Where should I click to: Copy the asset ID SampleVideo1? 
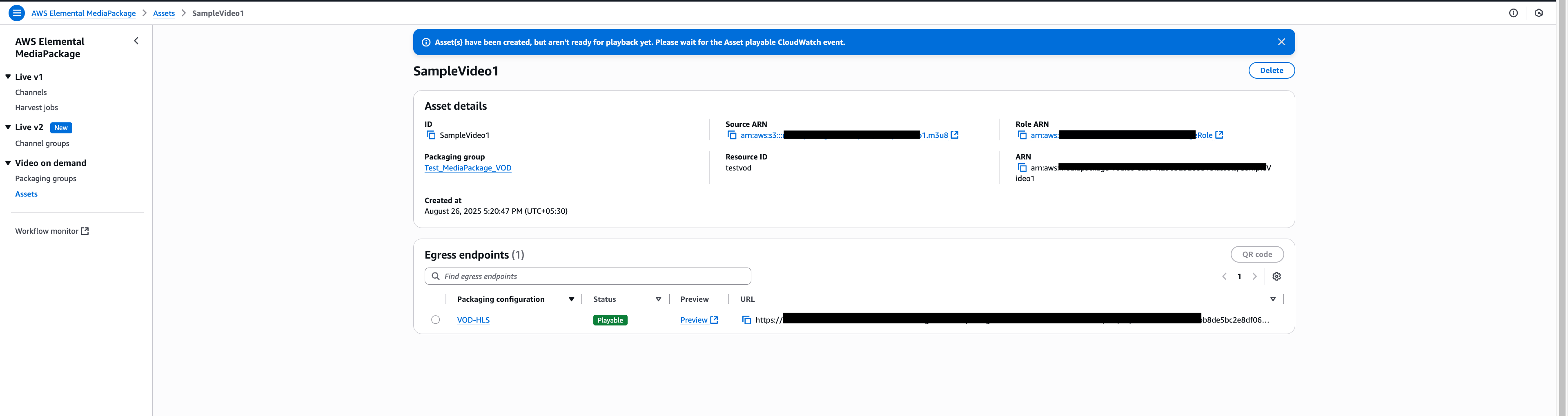pyautogui.click(x=430, y=135)
